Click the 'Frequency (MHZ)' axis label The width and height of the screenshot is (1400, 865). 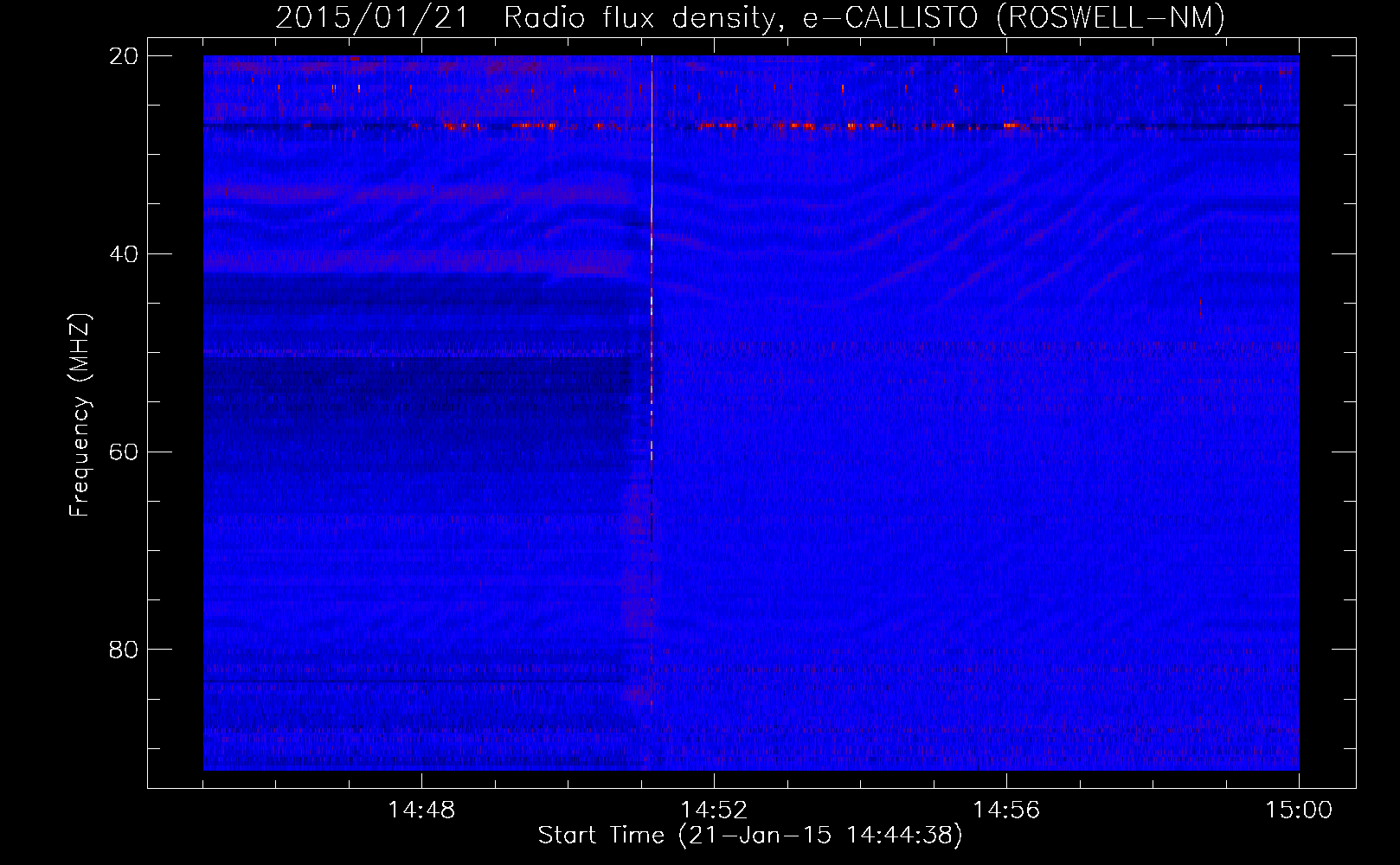click(80, 414)
